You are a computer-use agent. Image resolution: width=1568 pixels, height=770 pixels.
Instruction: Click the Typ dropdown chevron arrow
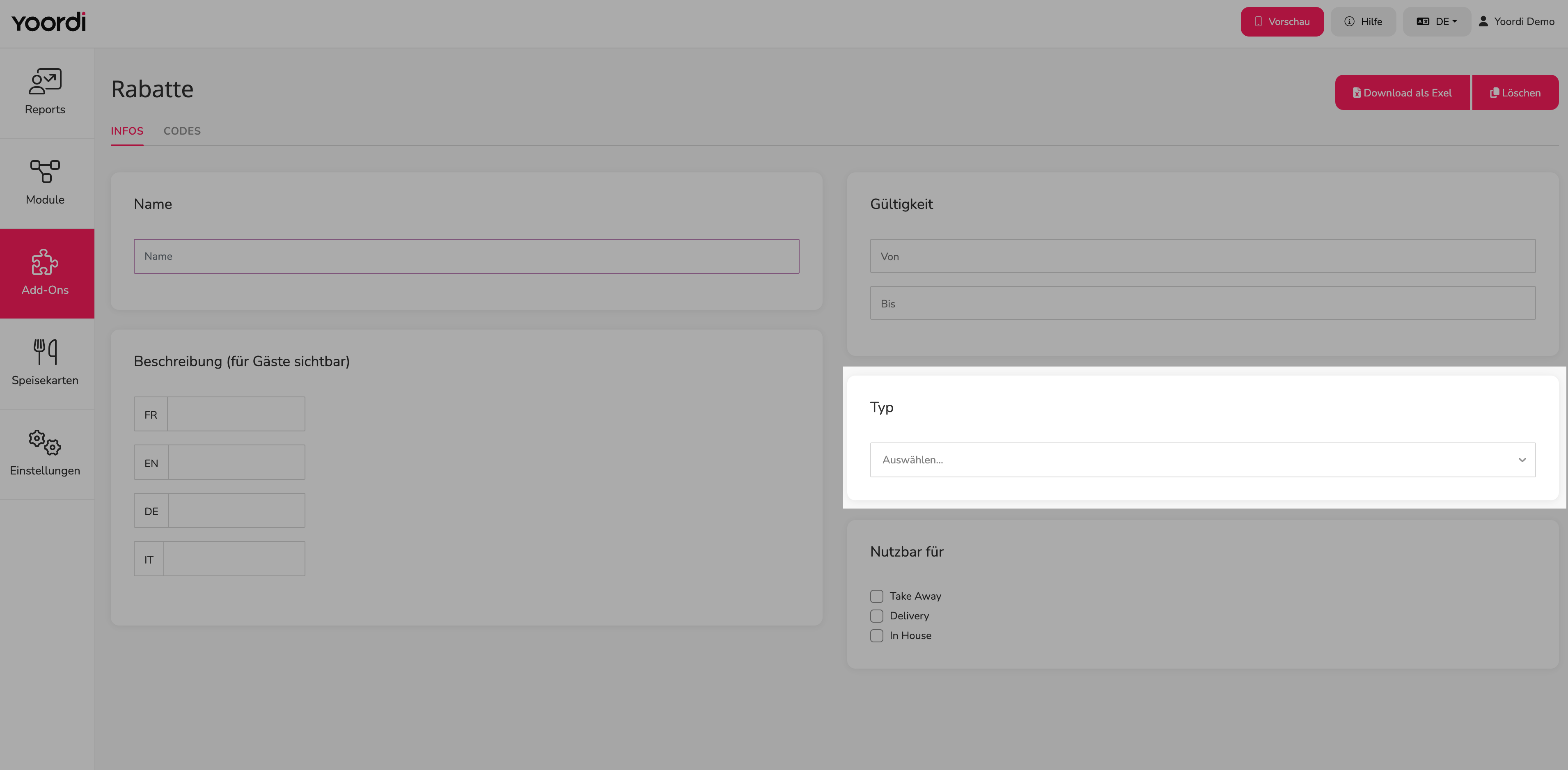tap(1522, 460)
